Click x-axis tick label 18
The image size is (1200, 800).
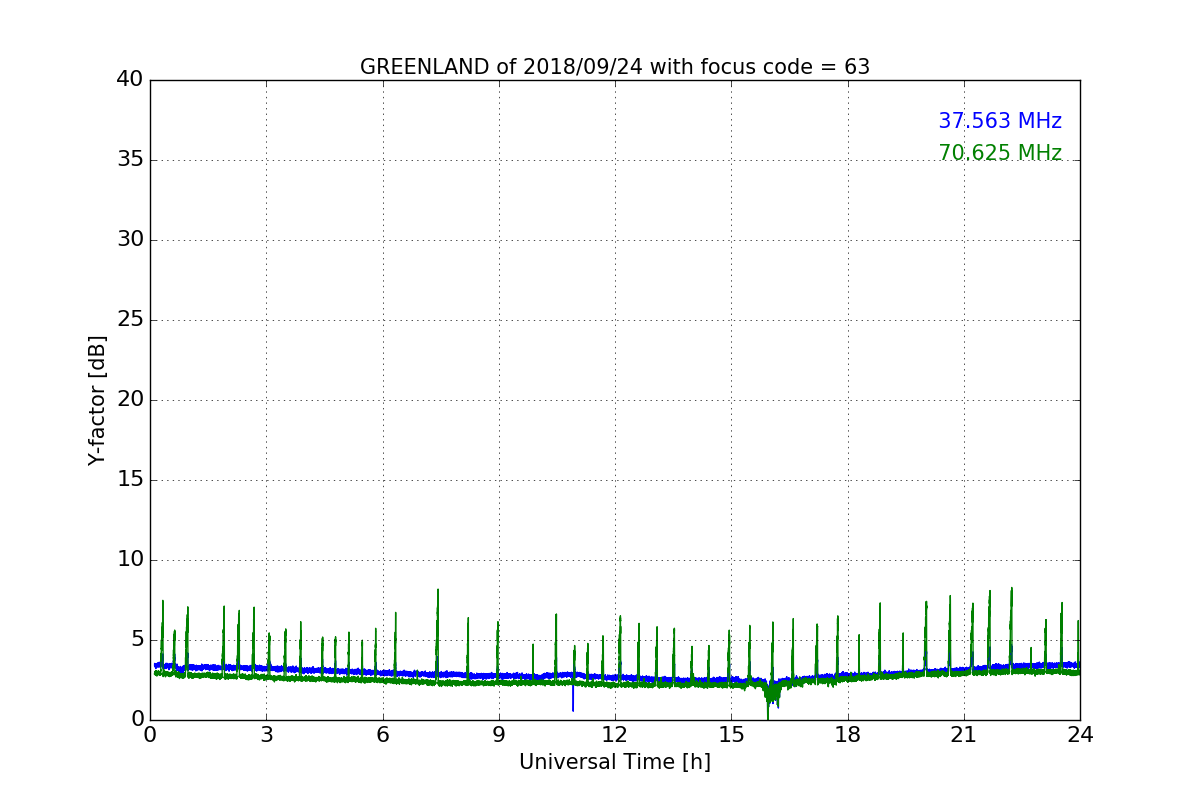(848, 735)
